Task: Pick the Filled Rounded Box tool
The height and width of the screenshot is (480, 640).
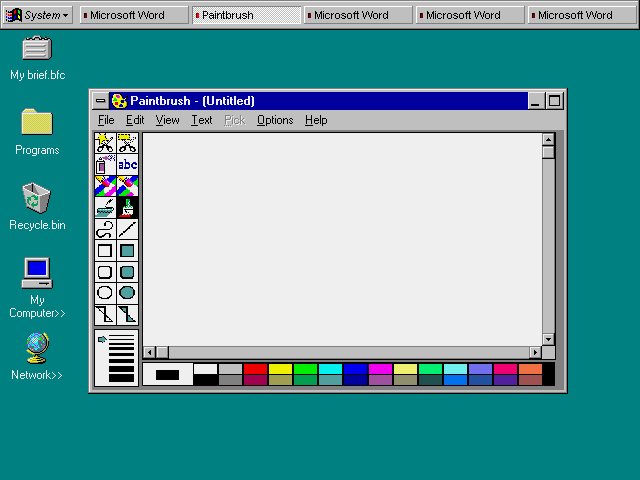Action: tap(127, 272)
